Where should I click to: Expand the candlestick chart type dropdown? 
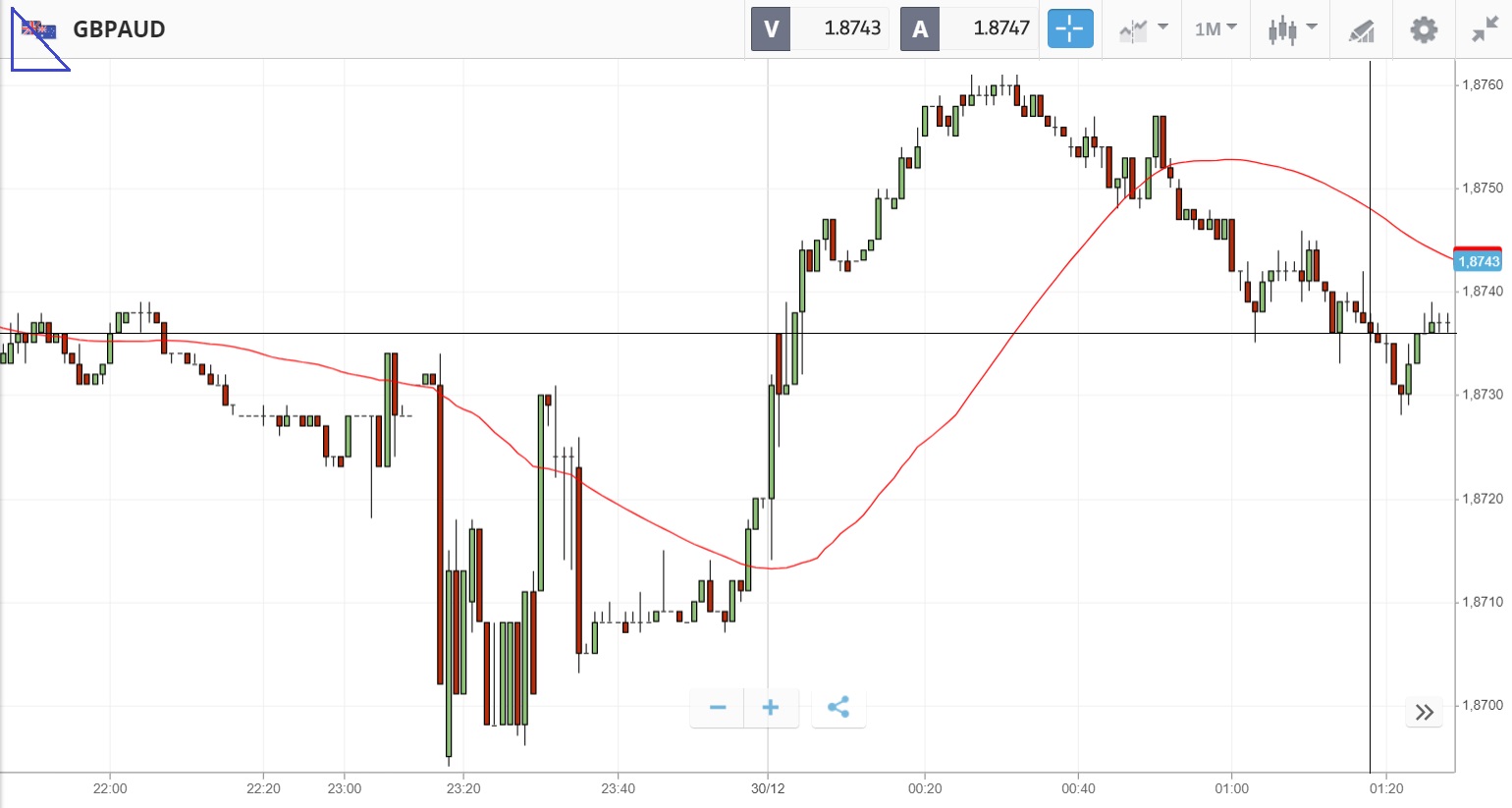1291,29
